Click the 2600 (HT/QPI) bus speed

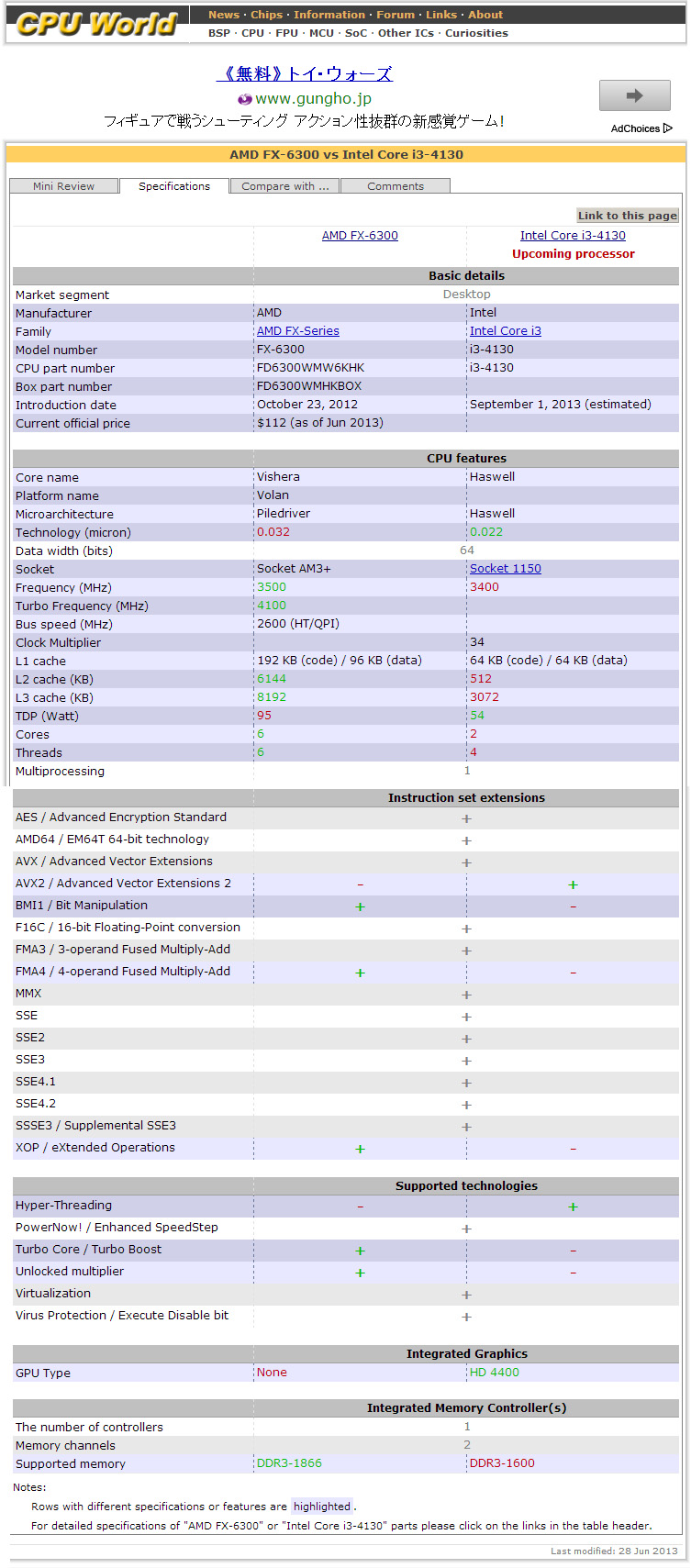pyautogui.click(x=298, y=624)
